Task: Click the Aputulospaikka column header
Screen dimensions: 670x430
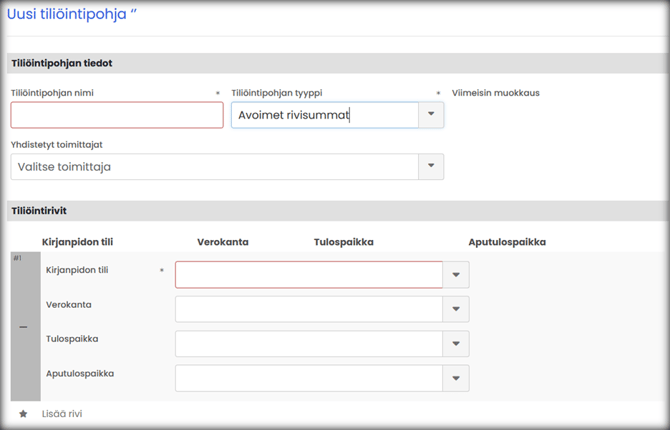Action: pyautogui.click(x=507, y=242)
